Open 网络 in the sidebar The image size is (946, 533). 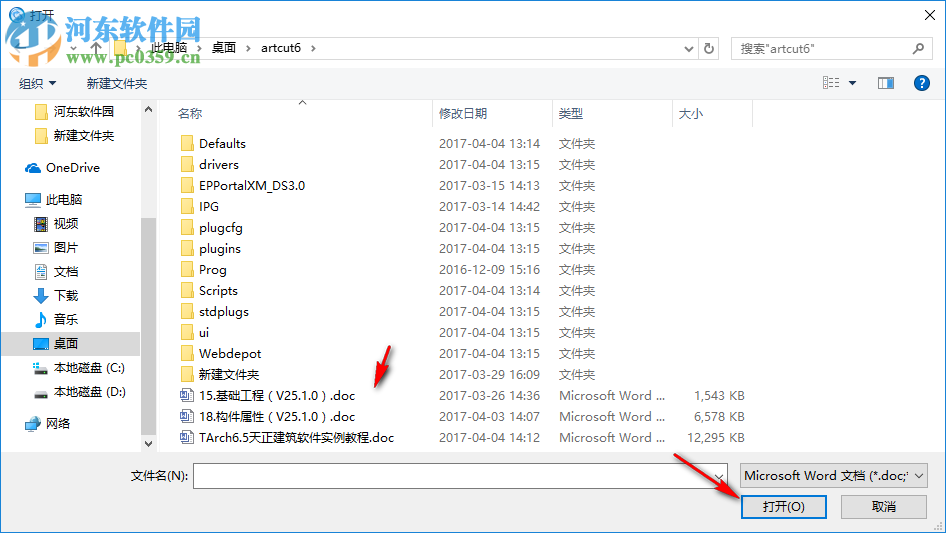pos(48,424)
